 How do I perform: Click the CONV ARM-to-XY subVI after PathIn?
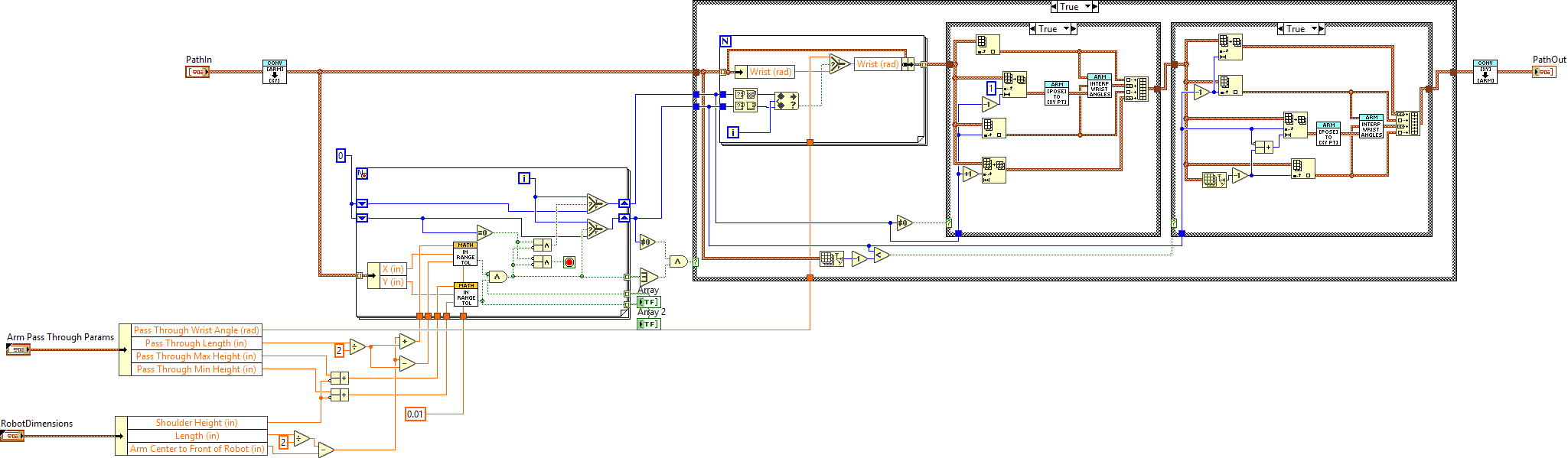tap(275, 72)
